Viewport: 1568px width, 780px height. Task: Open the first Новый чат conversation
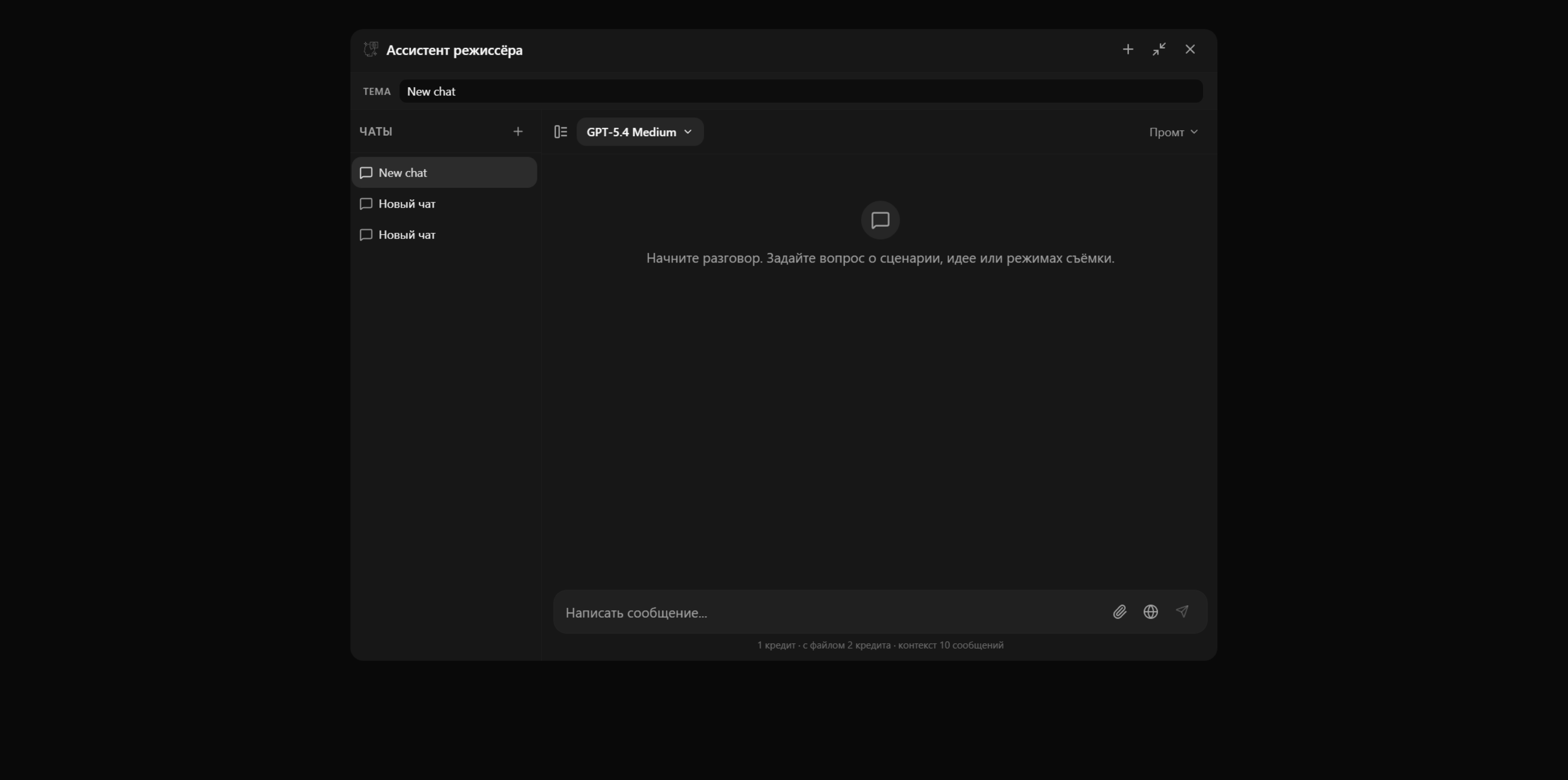point(445,204)
